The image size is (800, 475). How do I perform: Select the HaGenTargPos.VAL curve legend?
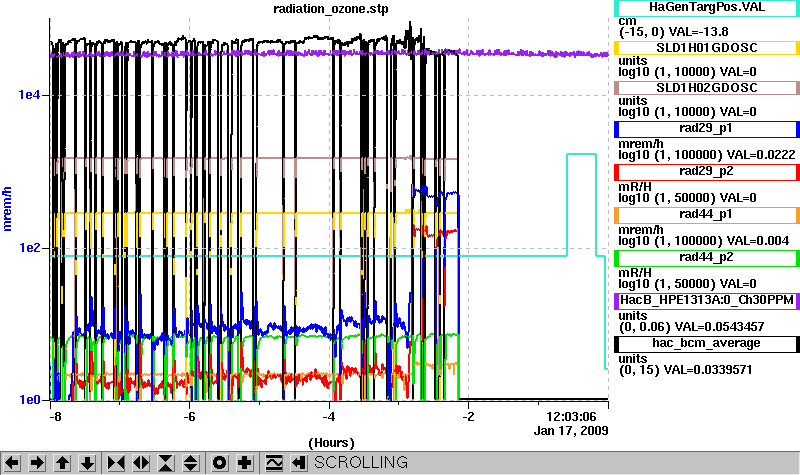coord(707,7)
